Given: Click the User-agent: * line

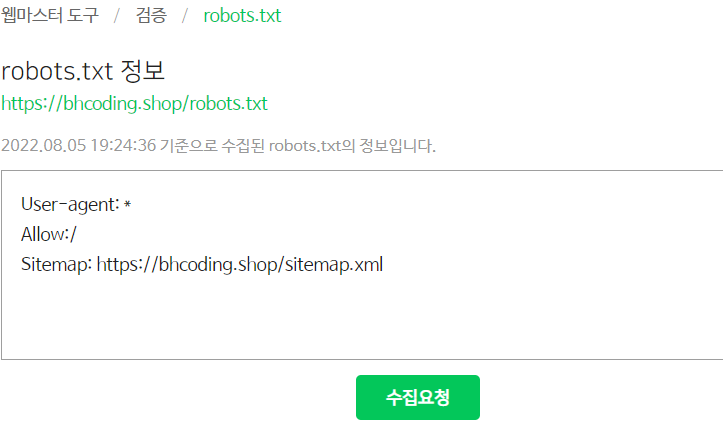Looking at the screenshot, I should click(76, 204).
